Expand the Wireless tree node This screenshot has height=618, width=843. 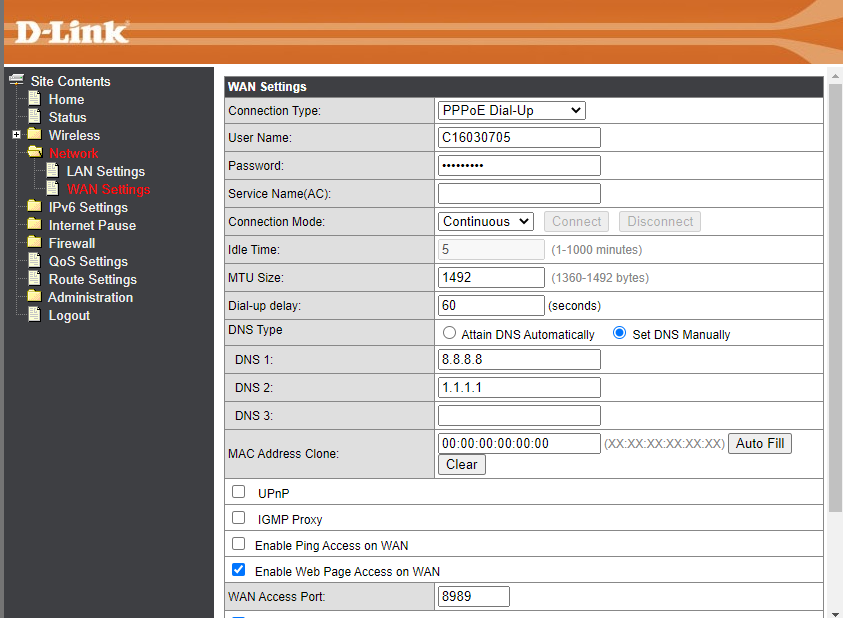[16, 135]
